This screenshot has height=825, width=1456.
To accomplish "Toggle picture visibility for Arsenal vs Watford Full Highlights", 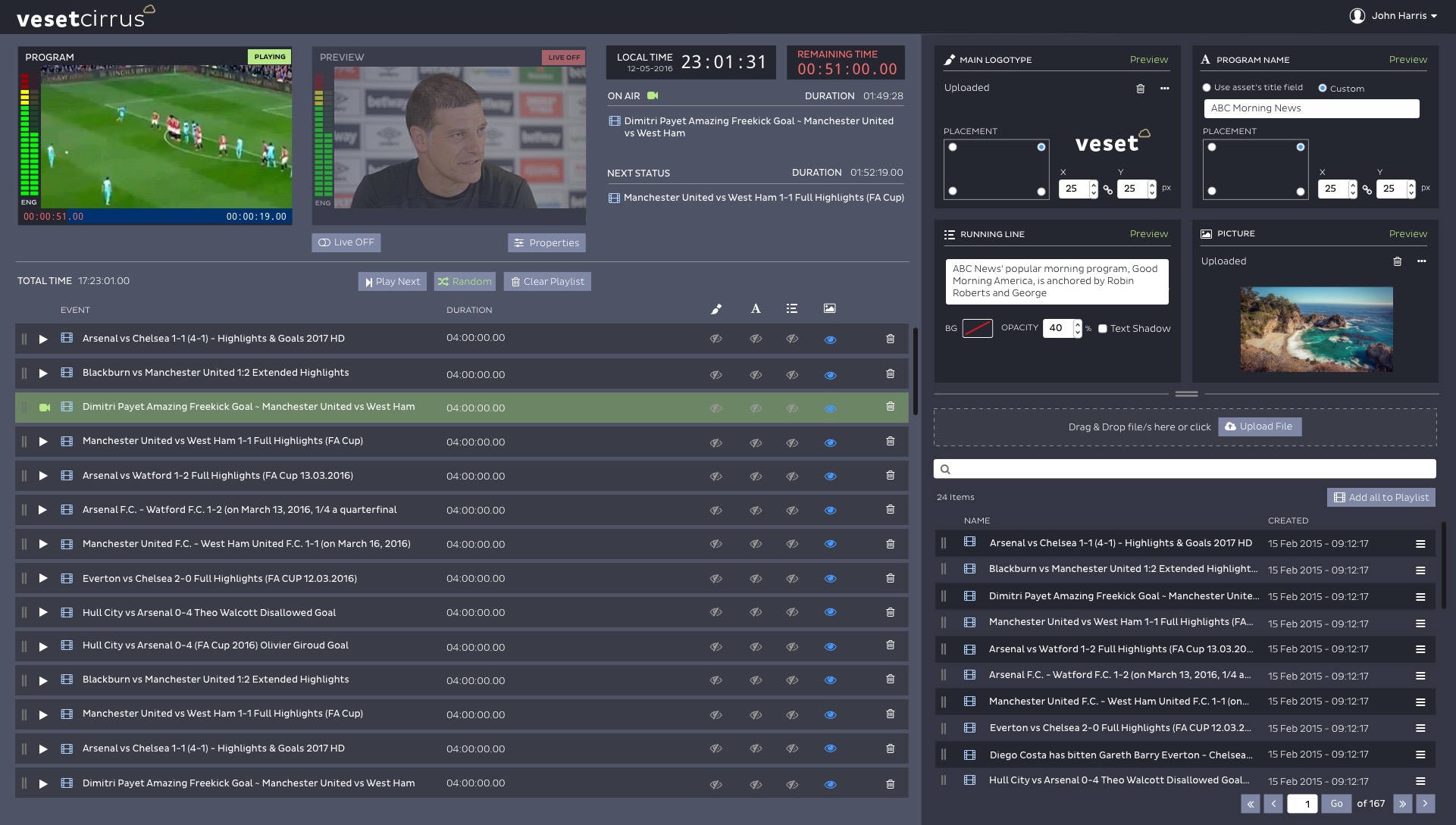I will coord(830,477).
